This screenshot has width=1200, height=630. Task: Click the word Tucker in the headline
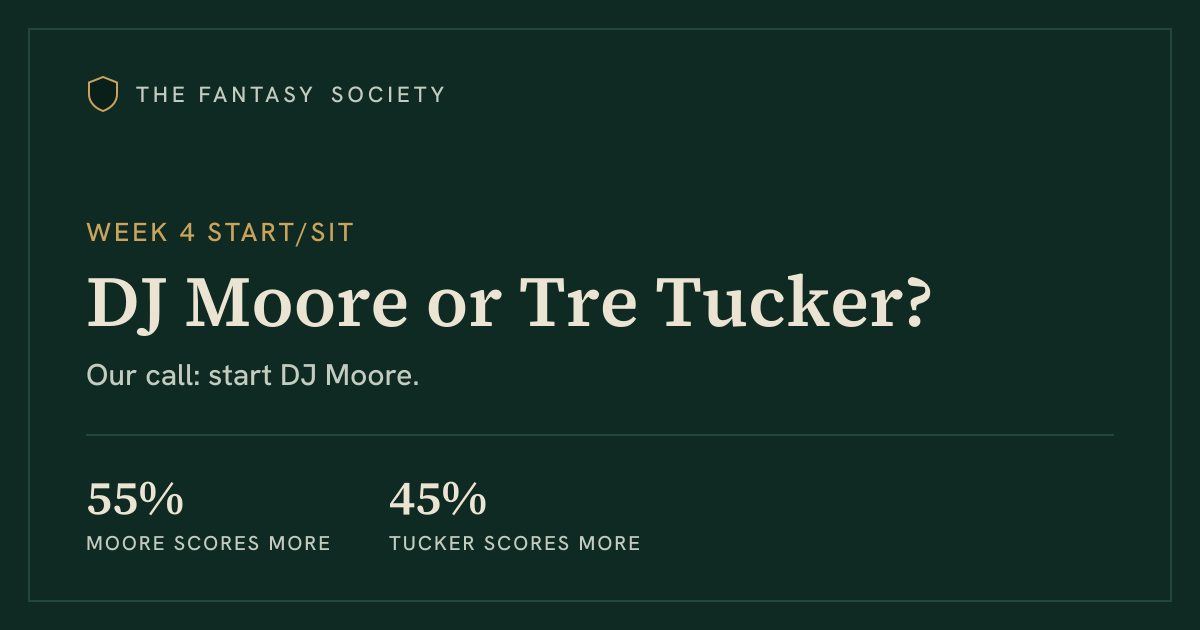pyautogui.click(x=768, y=302)
